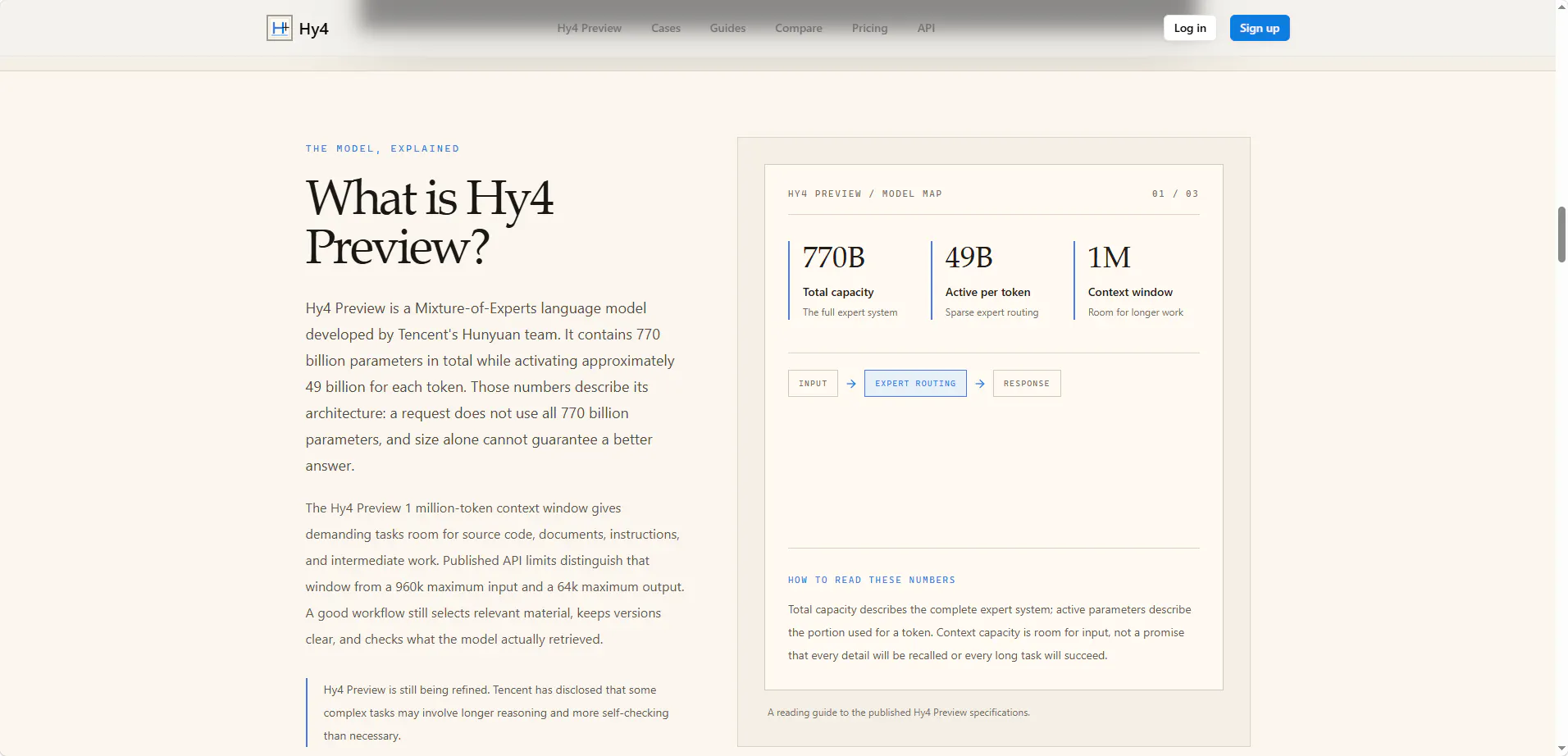Click the scrollbar down arrow
The height and width of the screenshot is (756, 1568).
tap(1561, 749)
